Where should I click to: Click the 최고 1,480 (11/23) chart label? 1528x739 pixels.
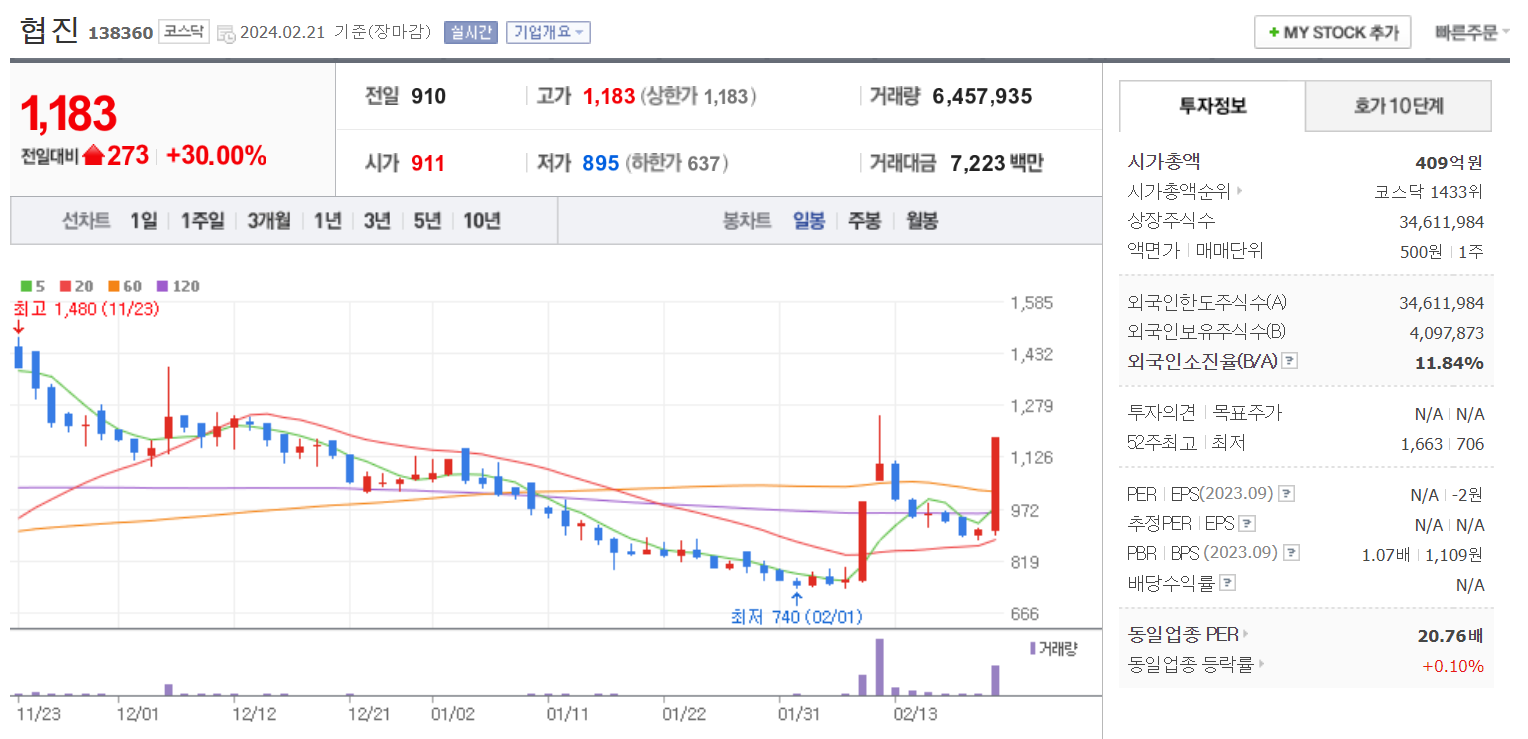coord(86,309)
